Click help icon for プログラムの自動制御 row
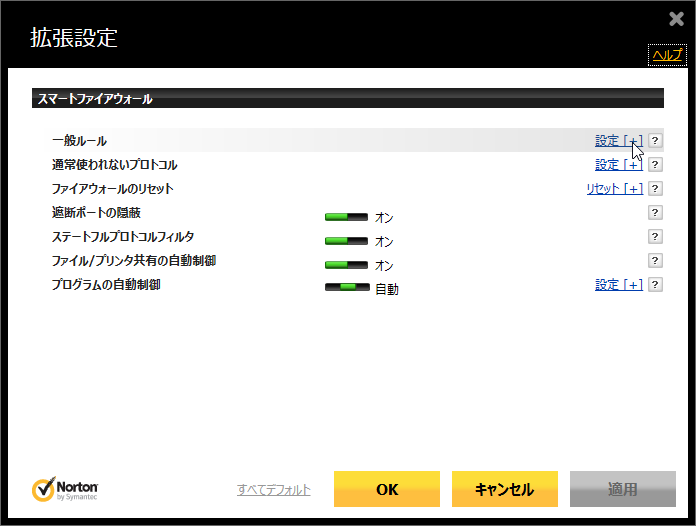The width and height of the screenshot is (696, 526). click(656, 285)
